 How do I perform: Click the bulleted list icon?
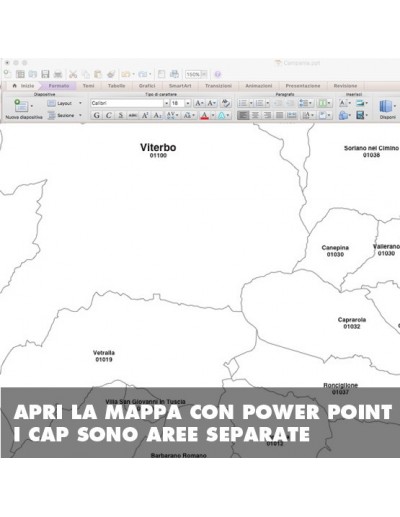click(x=243, y=103)
